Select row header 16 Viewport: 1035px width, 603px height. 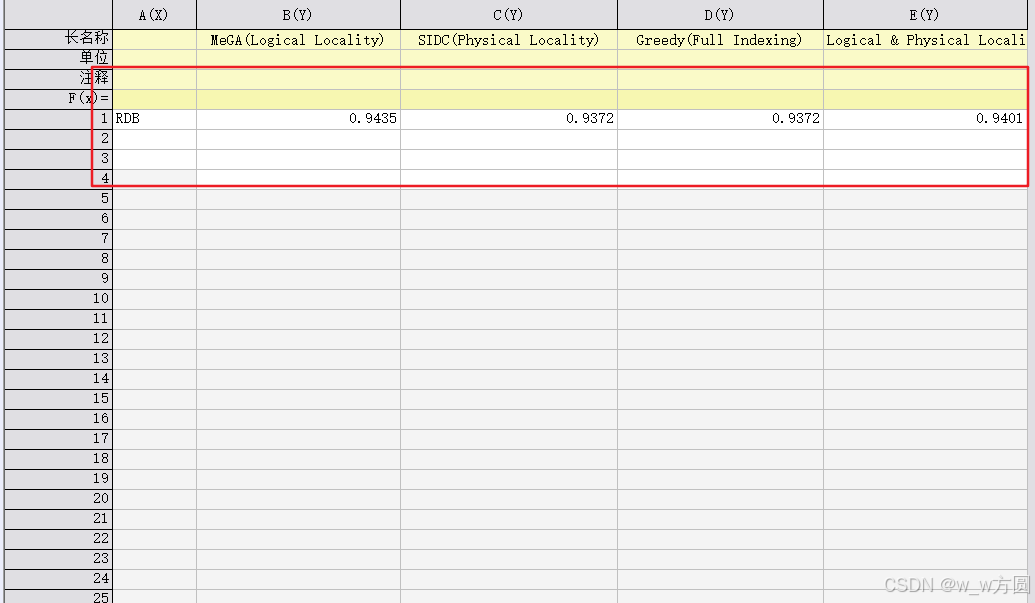click(58, 418)
